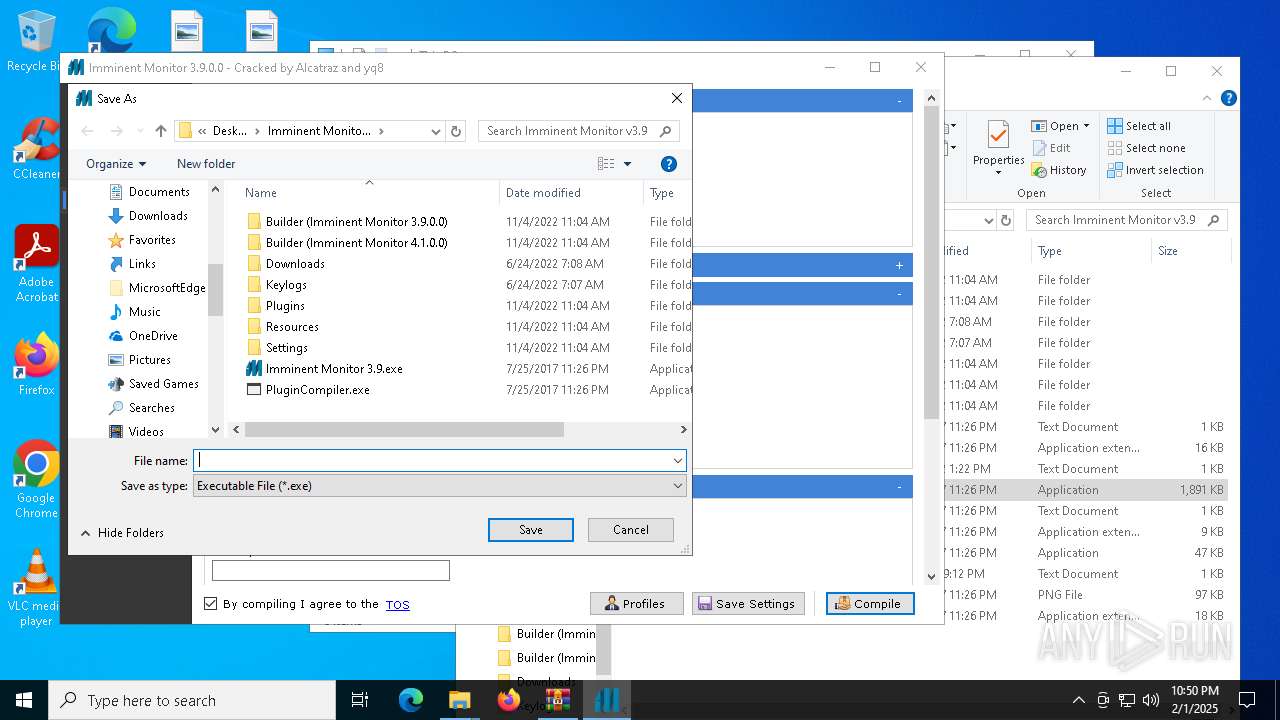The width and height of the screenshot is (1280, 720).
Task: Go up one folder level
Action: point(161,131)
